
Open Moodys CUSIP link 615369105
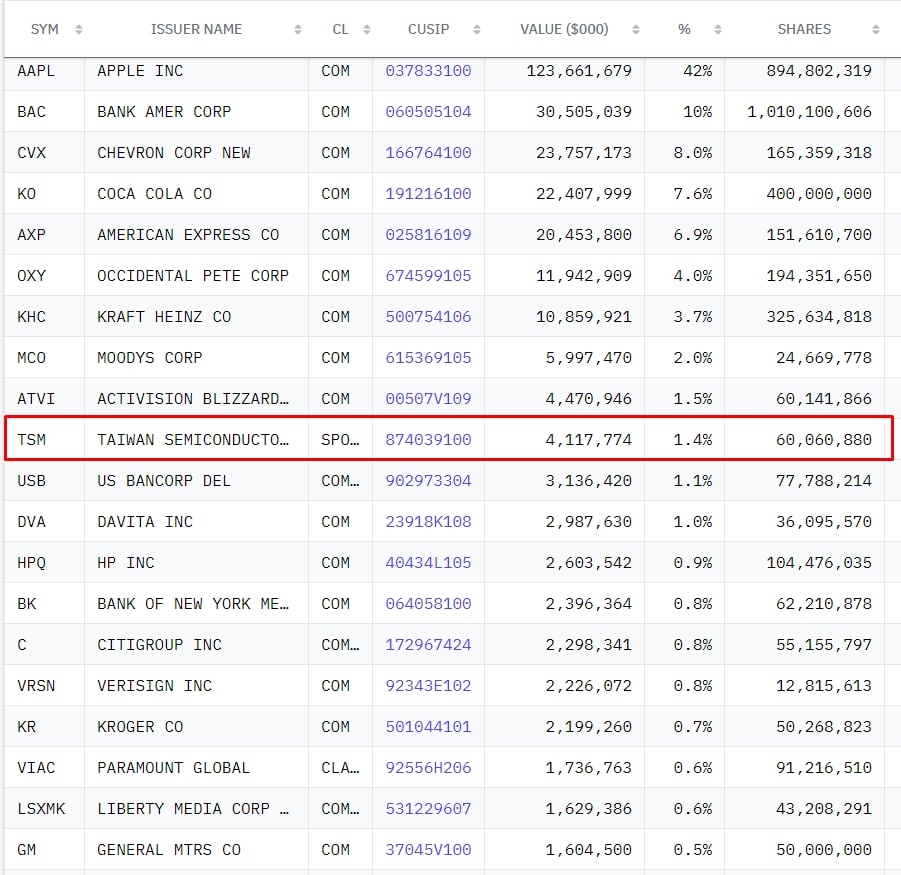428,357
